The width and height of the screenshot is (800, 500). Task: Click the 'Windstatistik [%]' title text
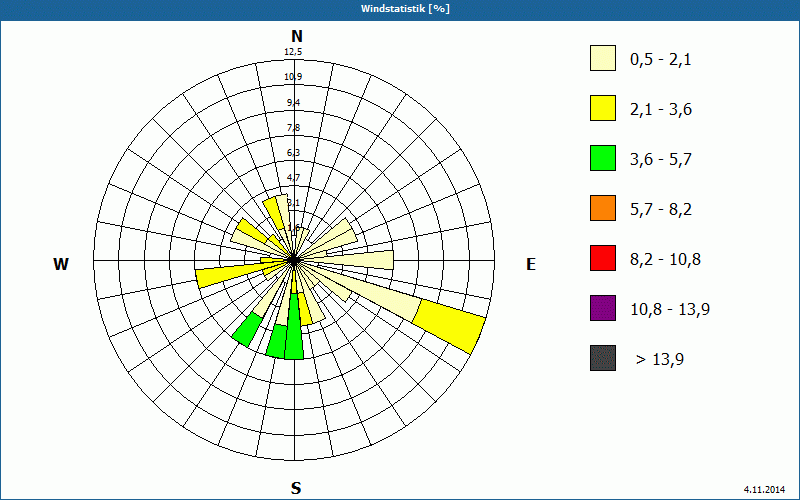pyautogui.click(x=405, y=9)
